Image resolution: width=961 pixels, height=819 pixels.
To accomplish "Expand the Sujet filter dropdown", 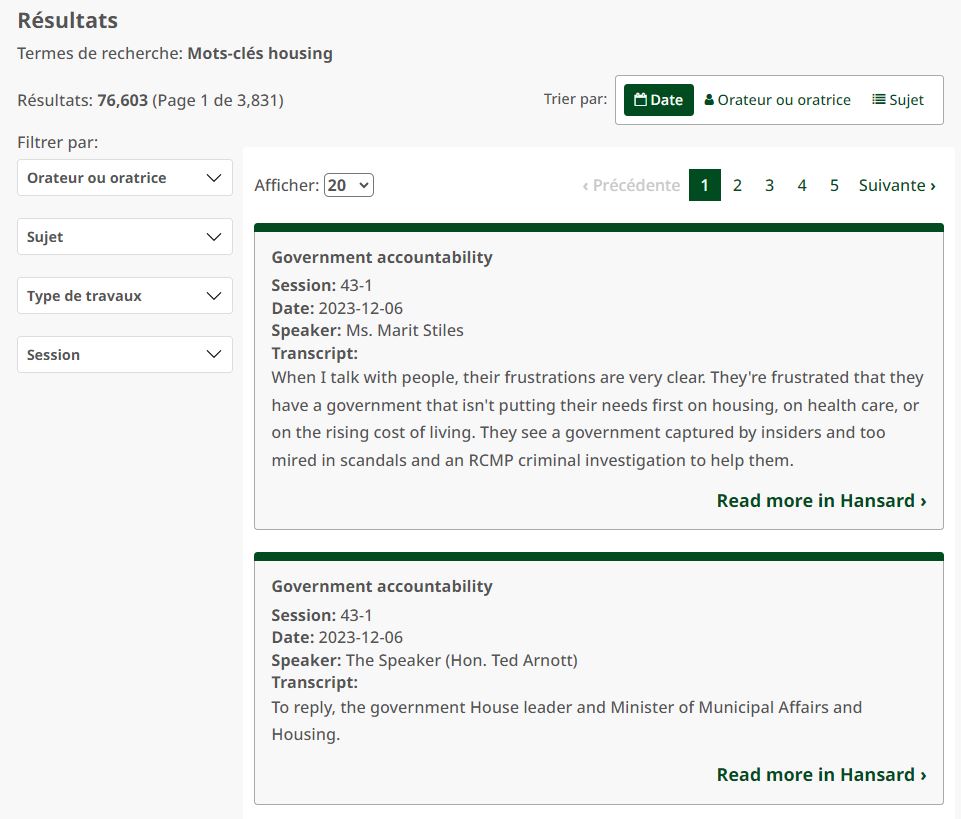I will tap(125, 237).
